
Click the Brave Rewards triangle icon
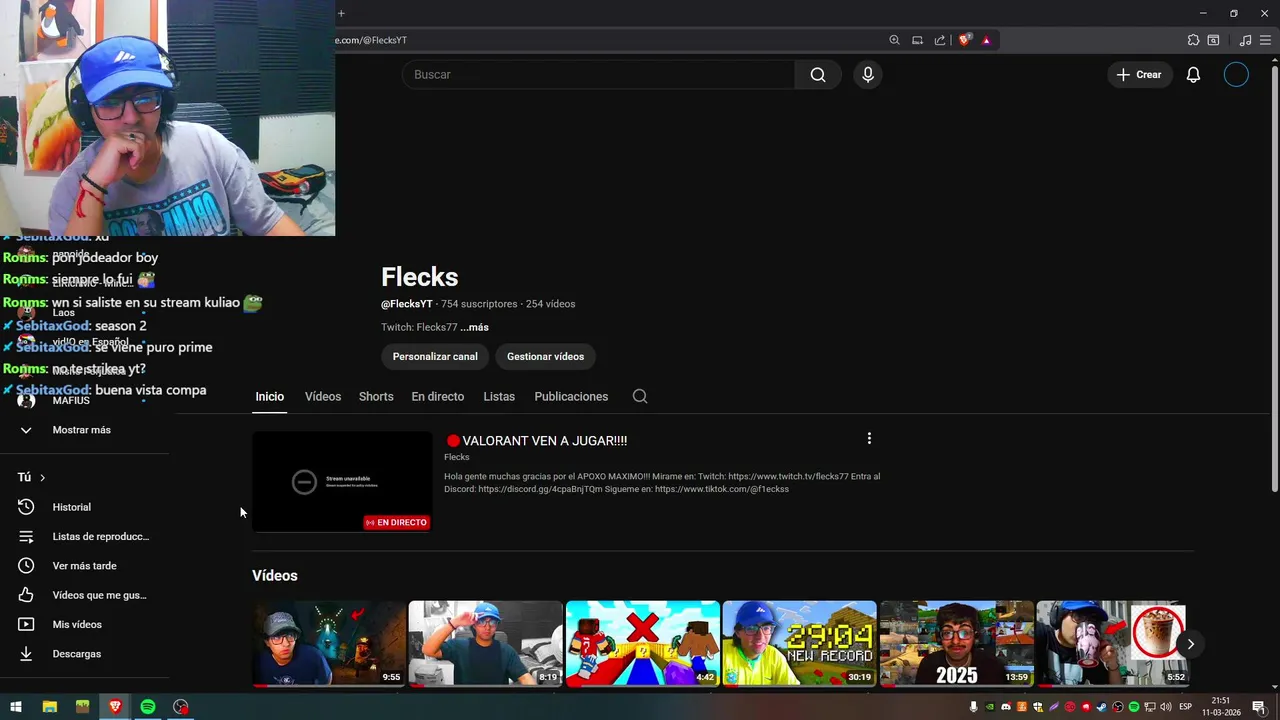coord(986,40)
